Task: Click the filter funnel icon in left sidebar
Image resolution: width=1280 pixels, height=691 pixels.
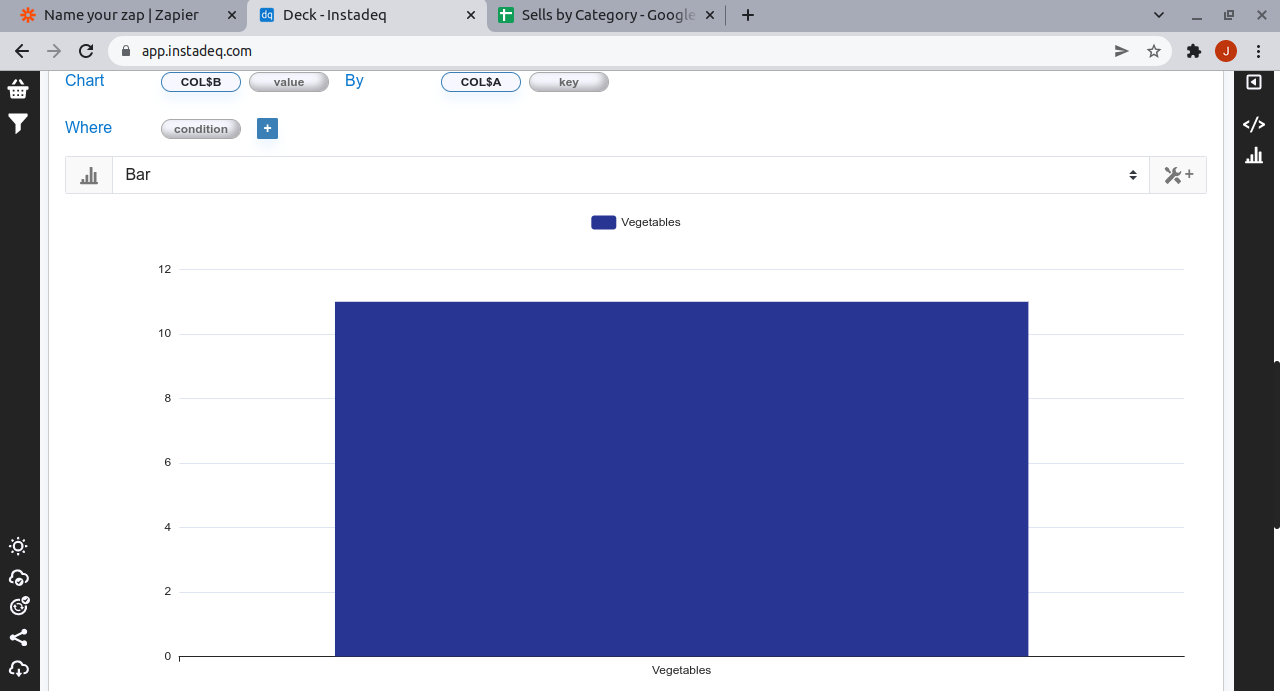Action: (x=18, y=124)
